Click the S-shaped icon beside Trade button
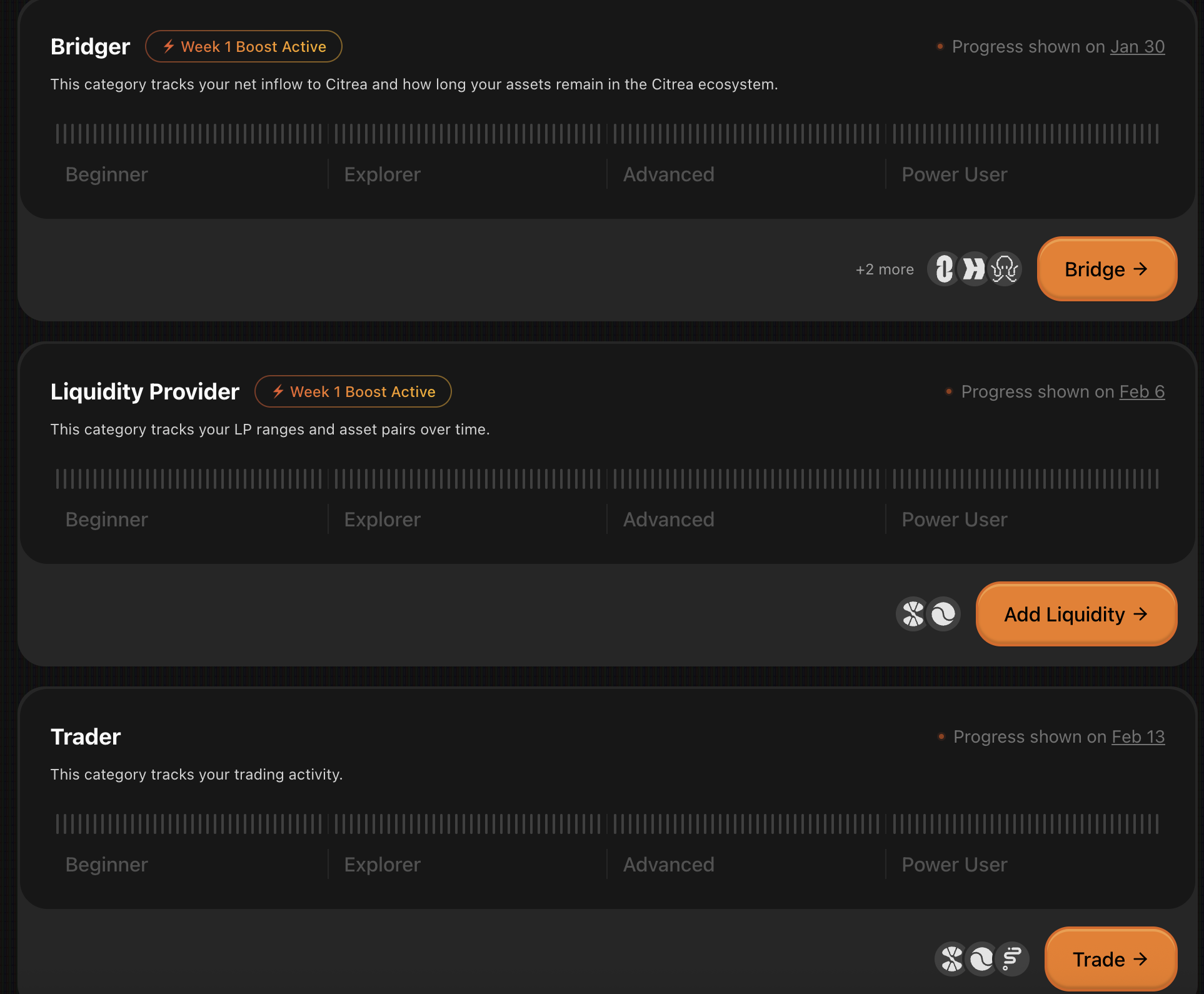This screenshot has height=994, width=1204. click(1012, 959)
